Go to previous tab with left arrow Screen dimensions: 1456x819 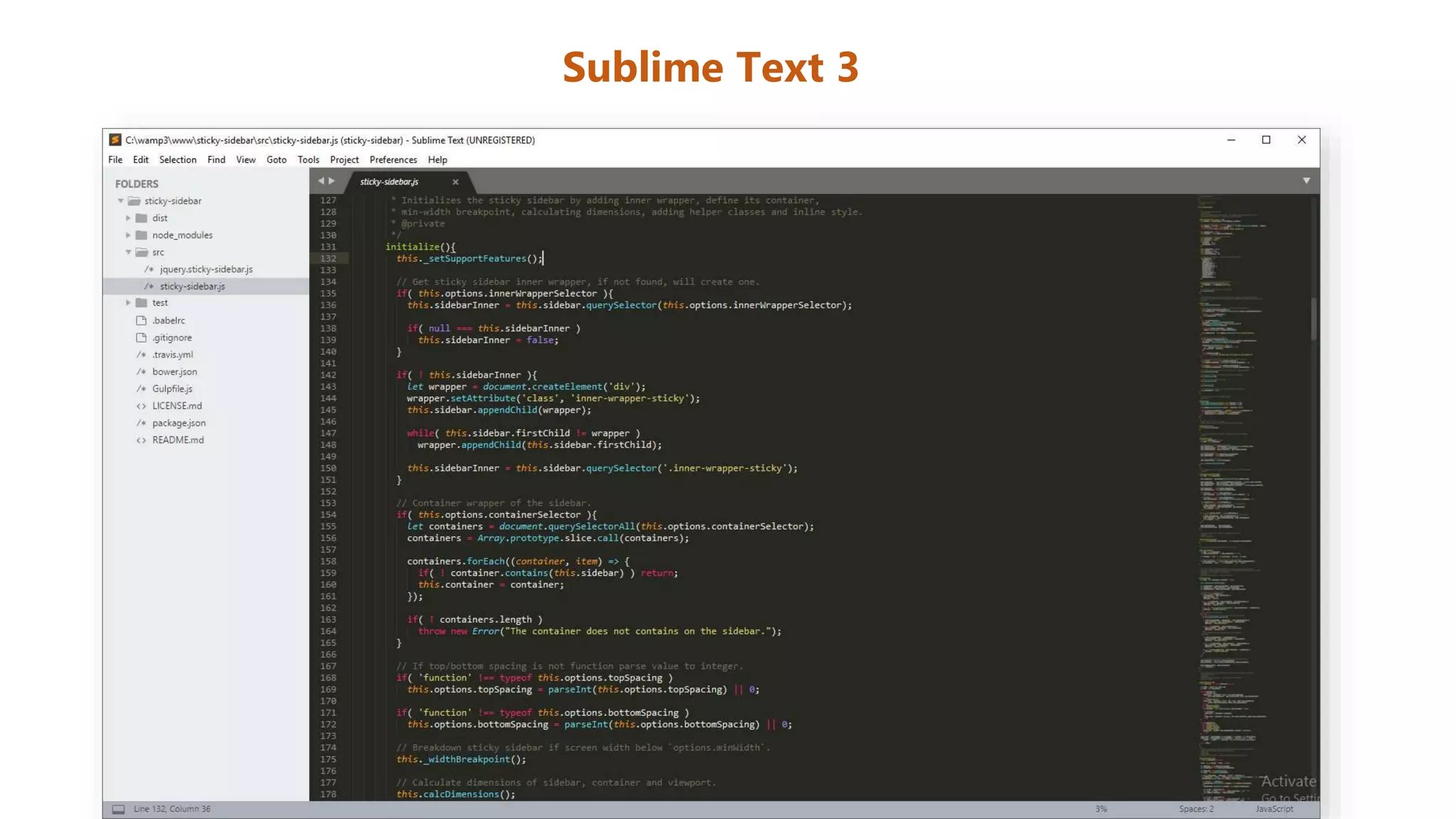point(321,181)
